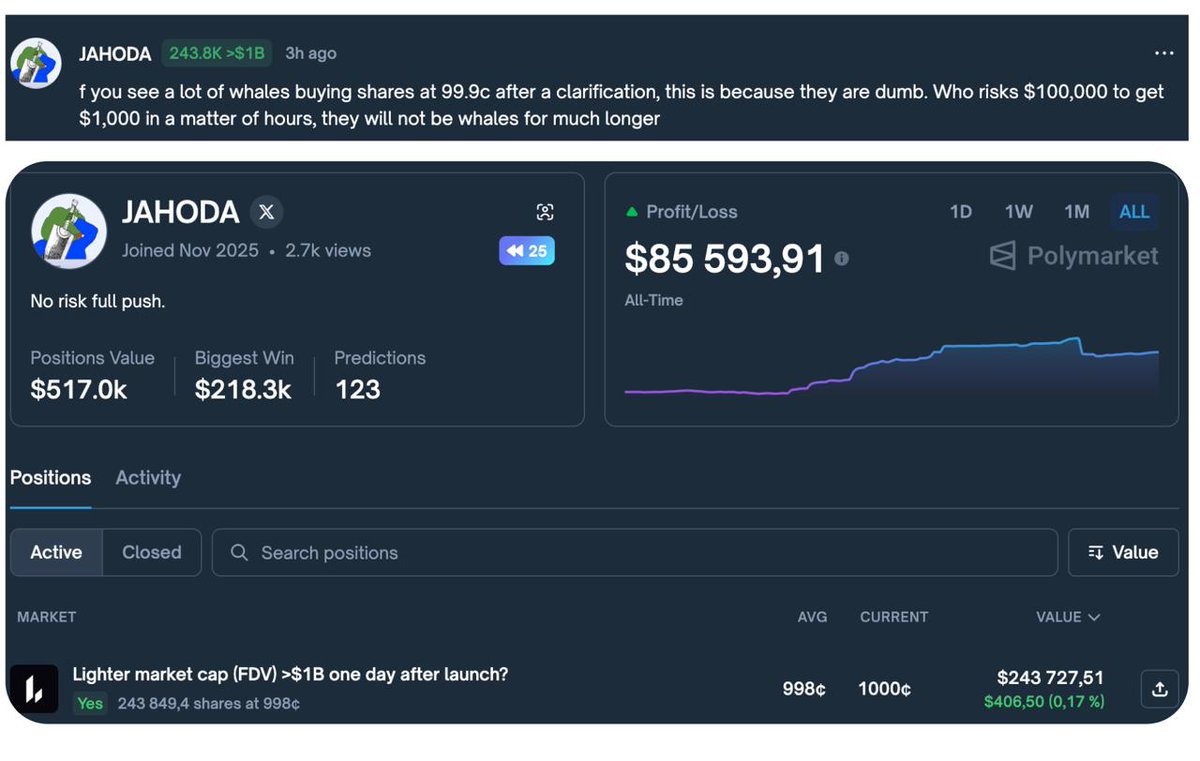This screenshot has width=1200, height=761.
Task: Click the profile picture on the profile card
Action: point(69,232)
